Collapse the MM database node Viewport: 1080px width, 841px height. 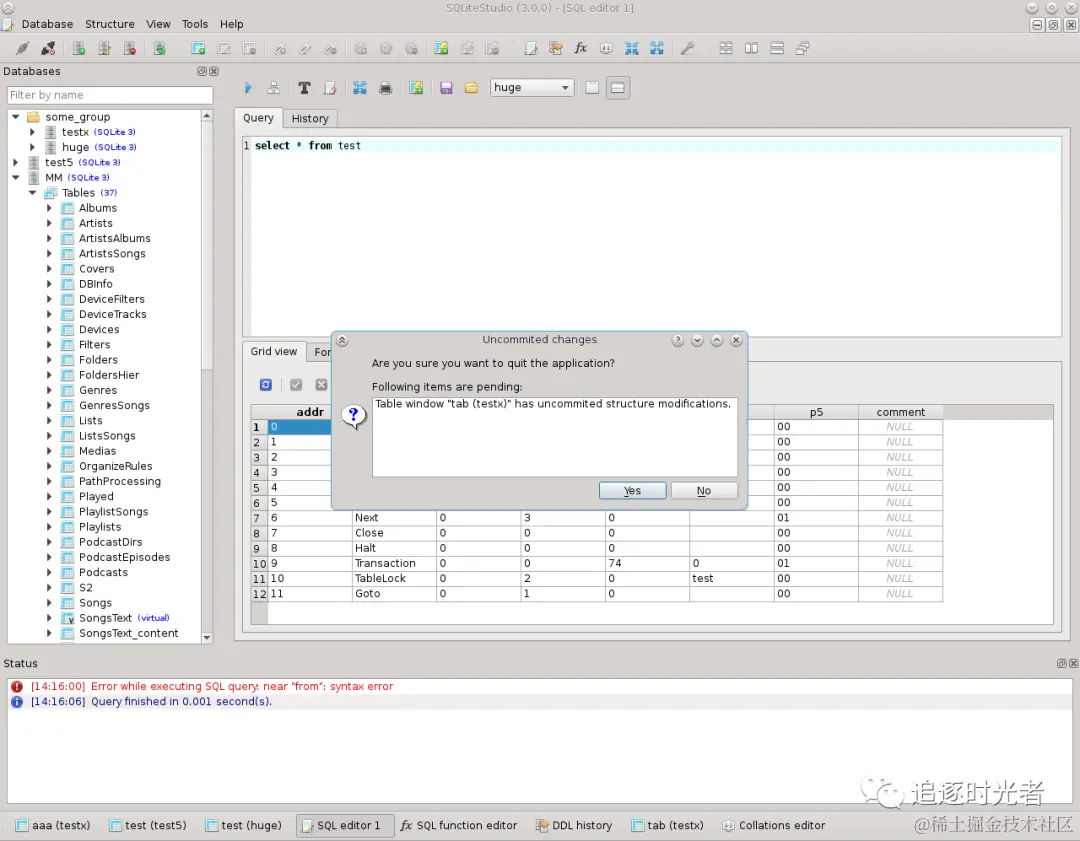coord(15,177)
